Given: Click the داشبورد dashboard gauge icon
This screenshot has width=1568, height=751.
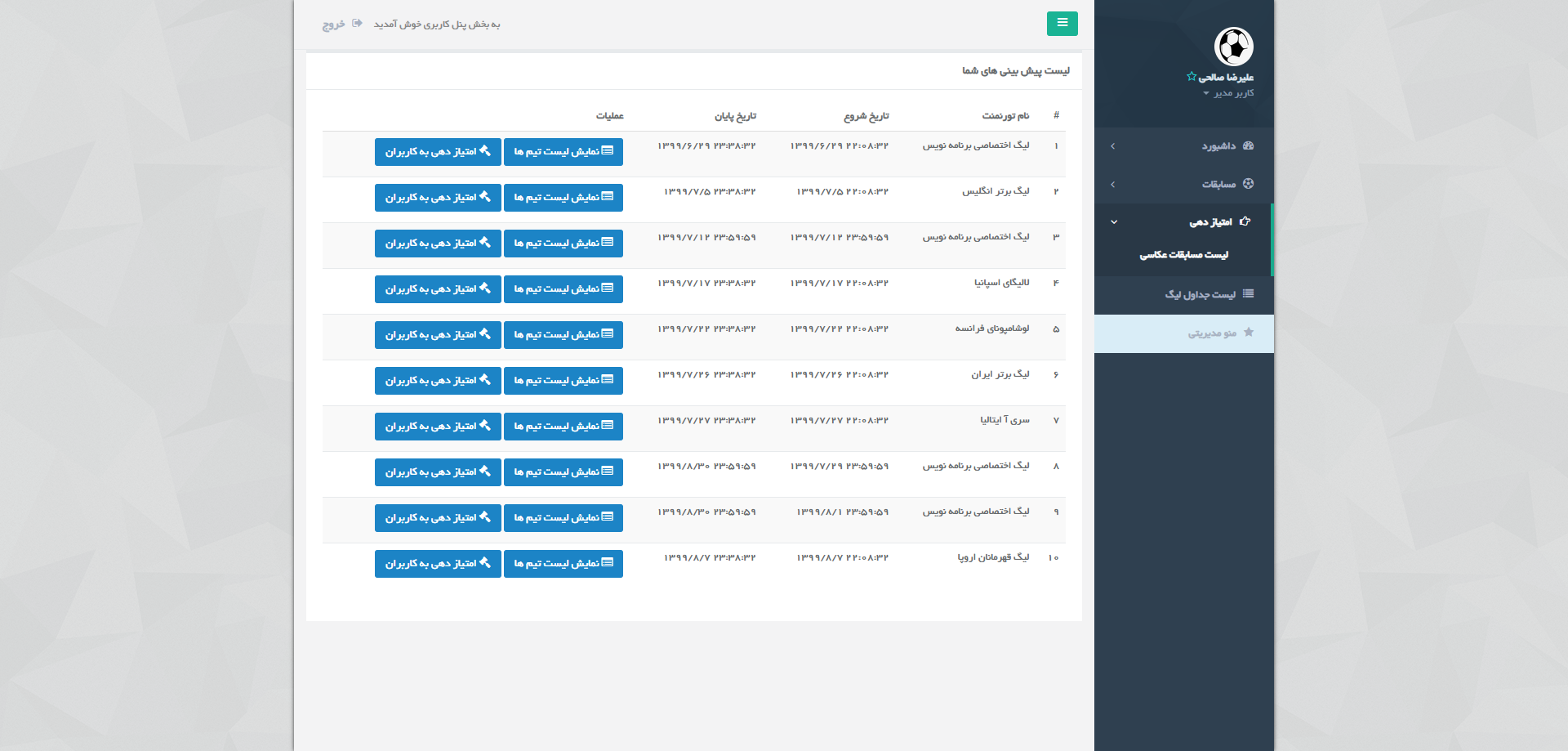Looking at the screenshot, I should (x=1248, y=146).
